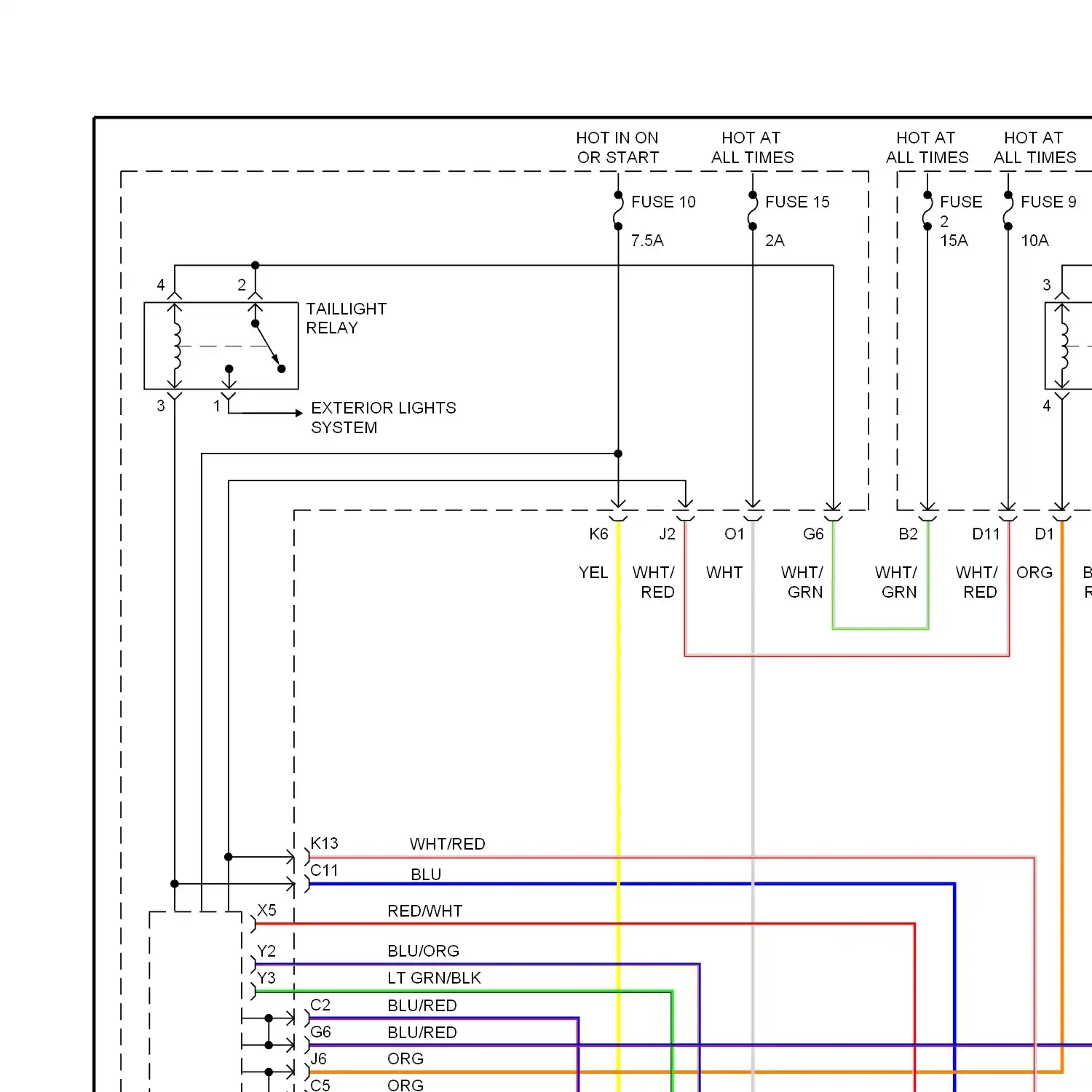The width and height of the screenshot is (1092, 1092).
Task: Click the '15A' rating text
Action: click(x=954, y=240)
